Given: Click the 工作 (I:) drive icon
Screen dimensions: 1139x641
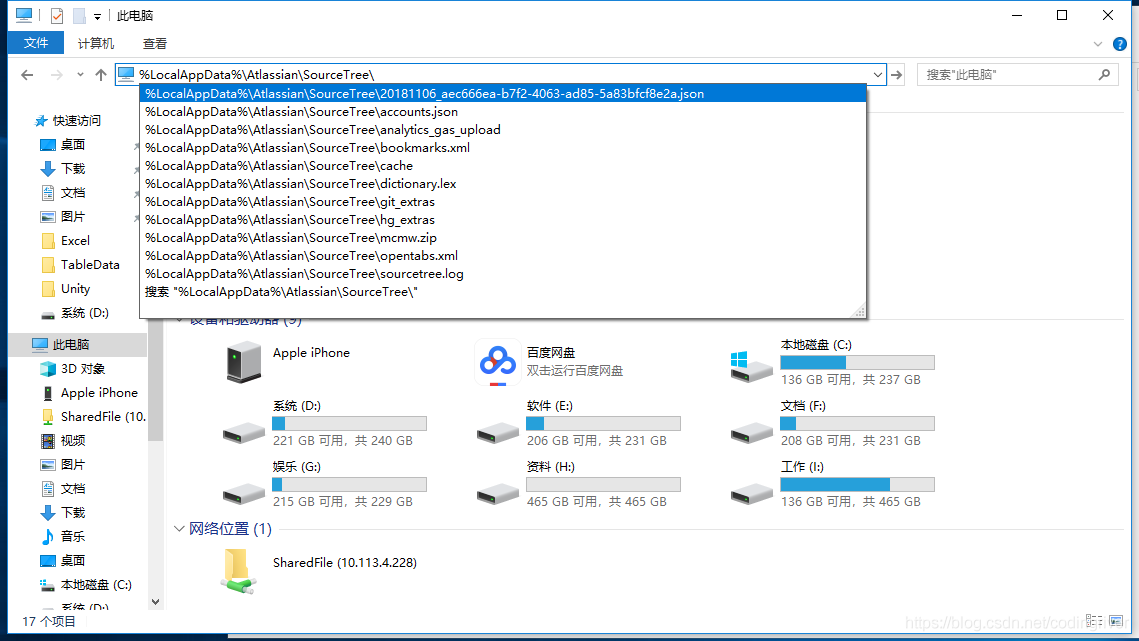Looking at the screenshot, I should pos(751,494).
